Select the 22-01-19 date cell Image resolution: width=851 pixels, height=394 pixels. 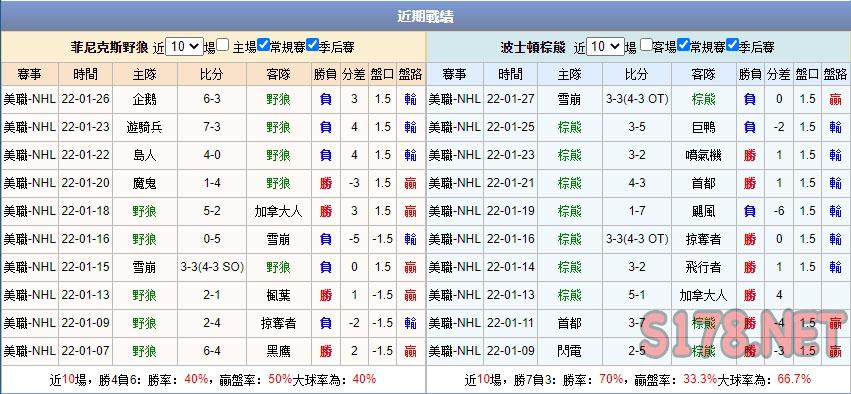(x=511, y=211)
